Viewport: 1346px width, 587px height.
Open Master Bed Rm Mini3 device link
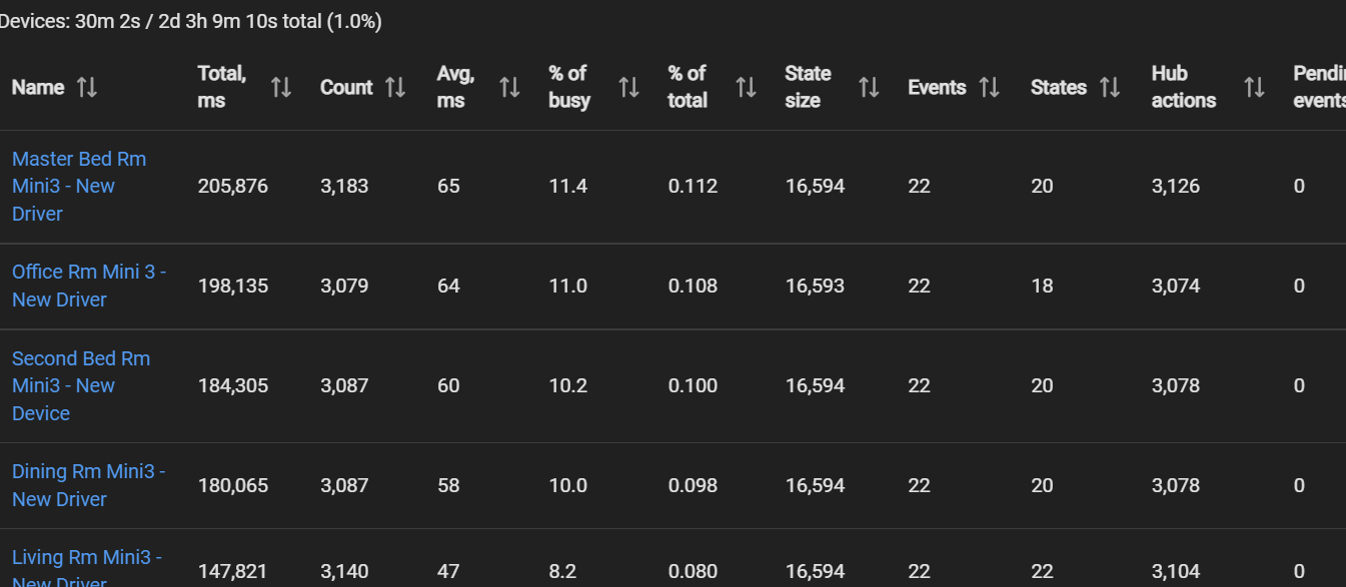pos(79,186)
